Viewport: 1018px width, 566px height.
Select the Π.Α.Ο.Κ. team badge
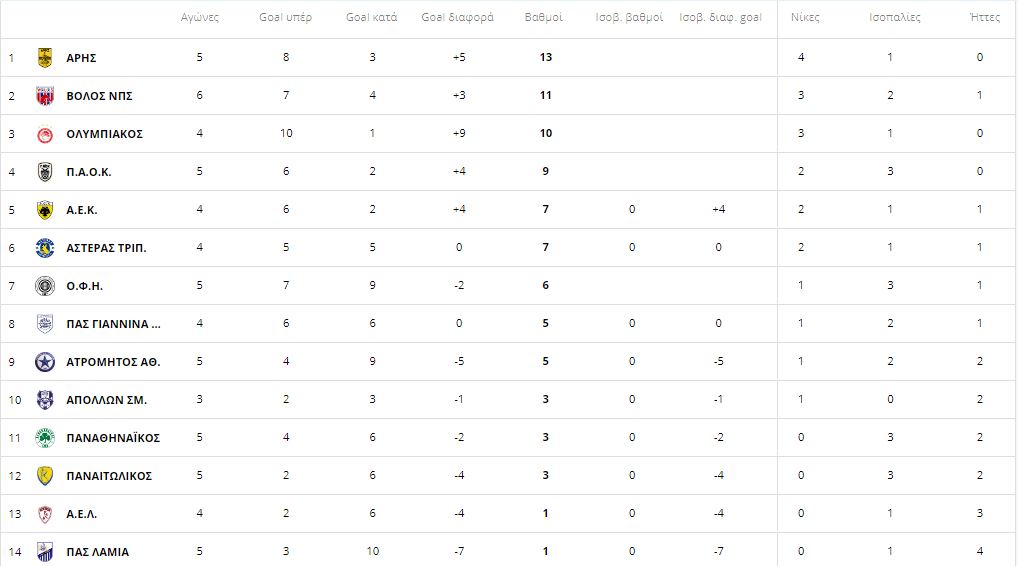click(x=45, y=172)
